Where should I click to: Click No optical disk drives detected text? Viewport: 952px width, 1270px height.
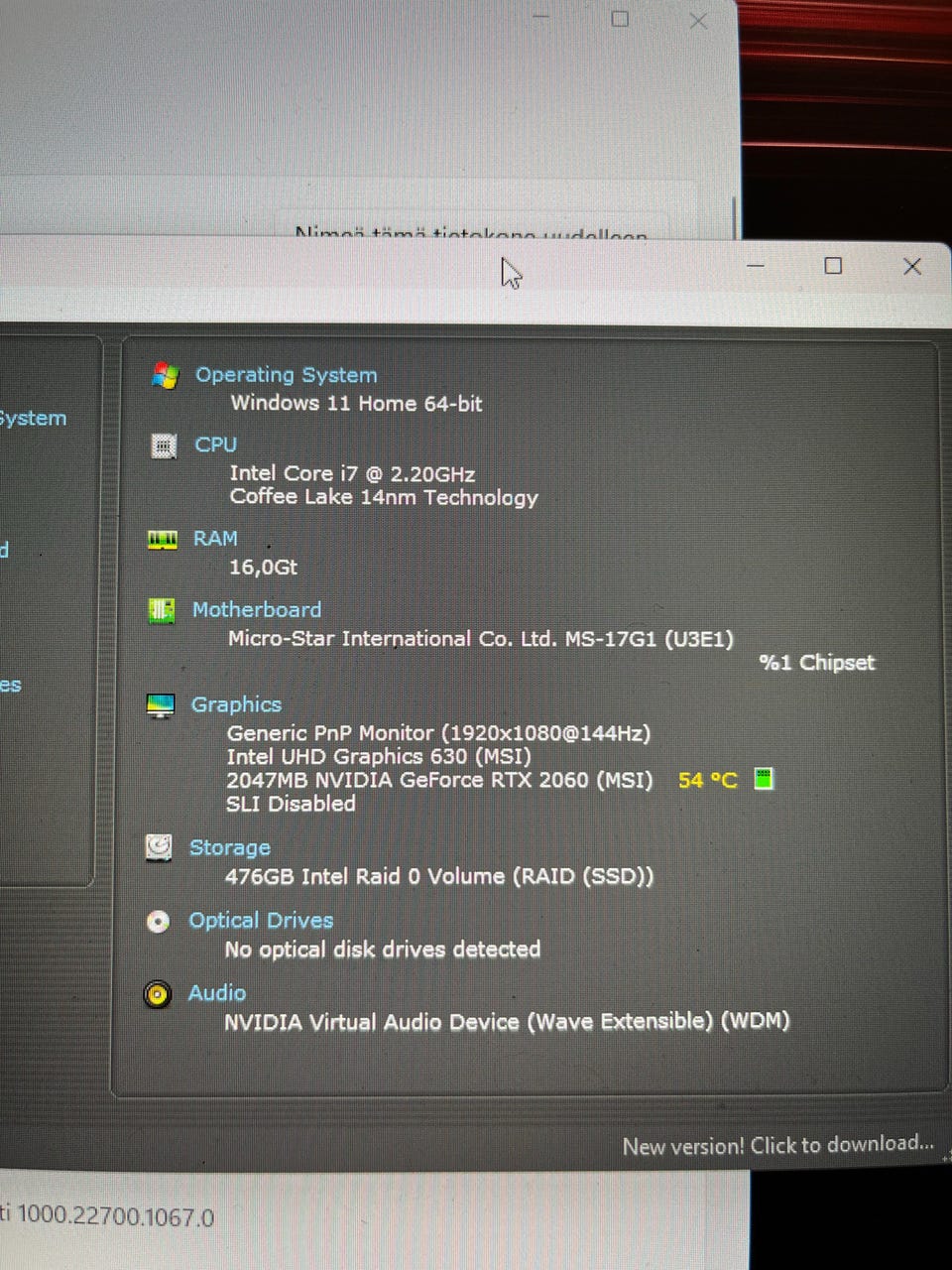point(382,950)
